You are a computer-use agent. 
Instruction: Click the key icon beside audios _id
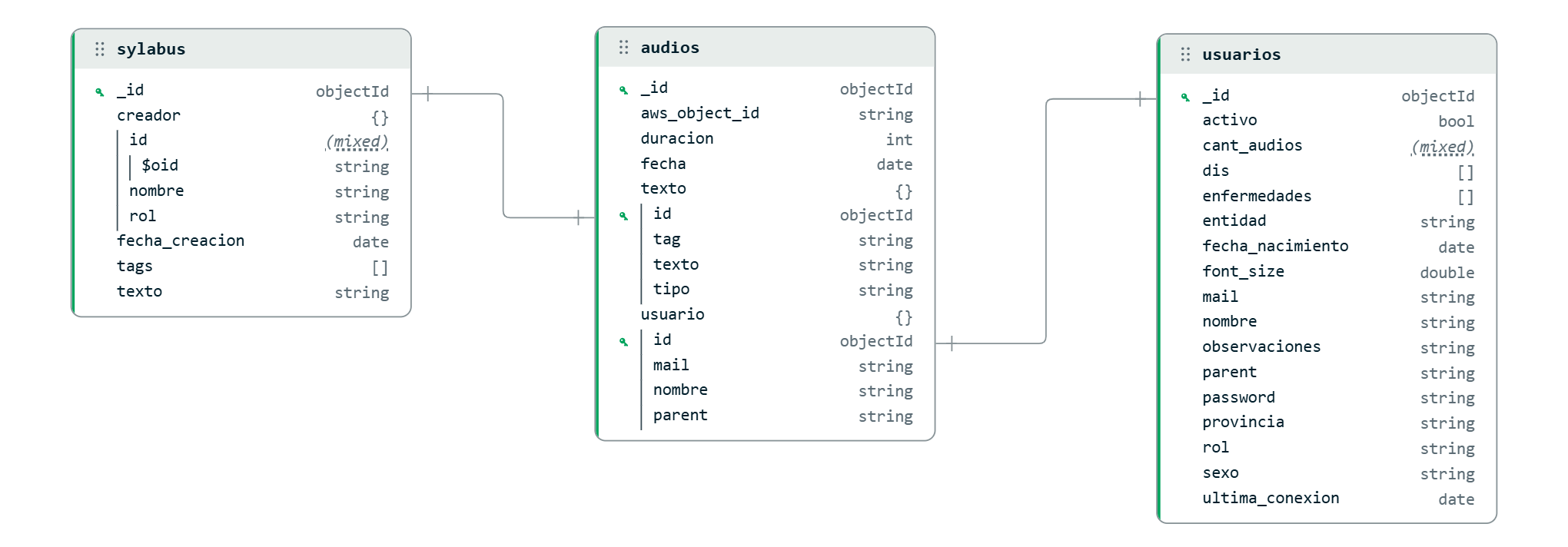tap(623, 90)
